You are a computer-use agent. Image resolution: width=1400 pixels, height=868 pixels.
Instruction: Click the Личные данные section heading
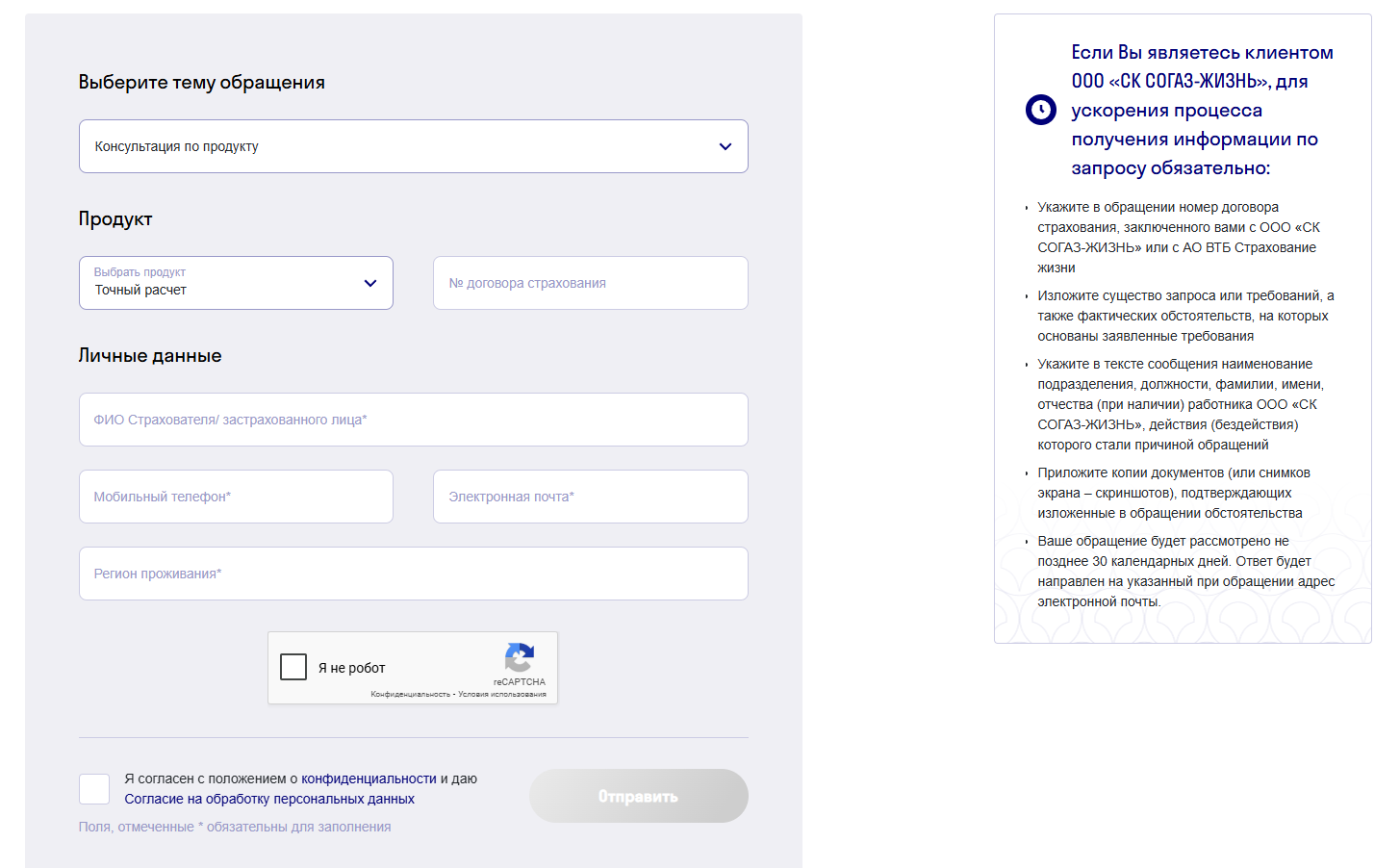(150, 356)
